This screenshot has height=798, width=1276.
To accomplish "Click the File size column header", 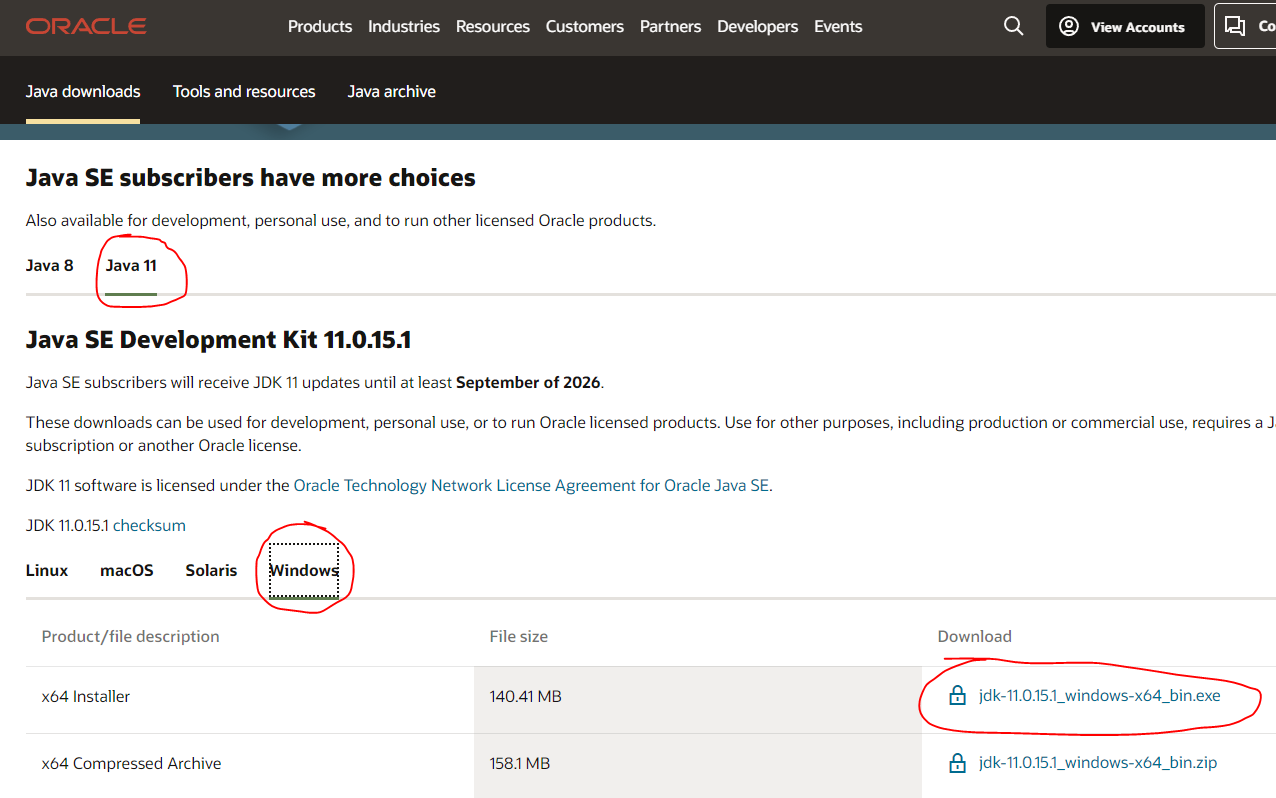I will click(x=519, y=636).
